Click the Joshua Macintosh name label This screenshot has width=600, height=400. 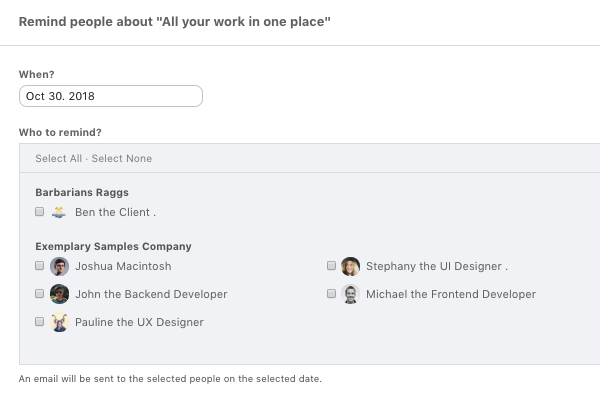click(x=123, y=266)
